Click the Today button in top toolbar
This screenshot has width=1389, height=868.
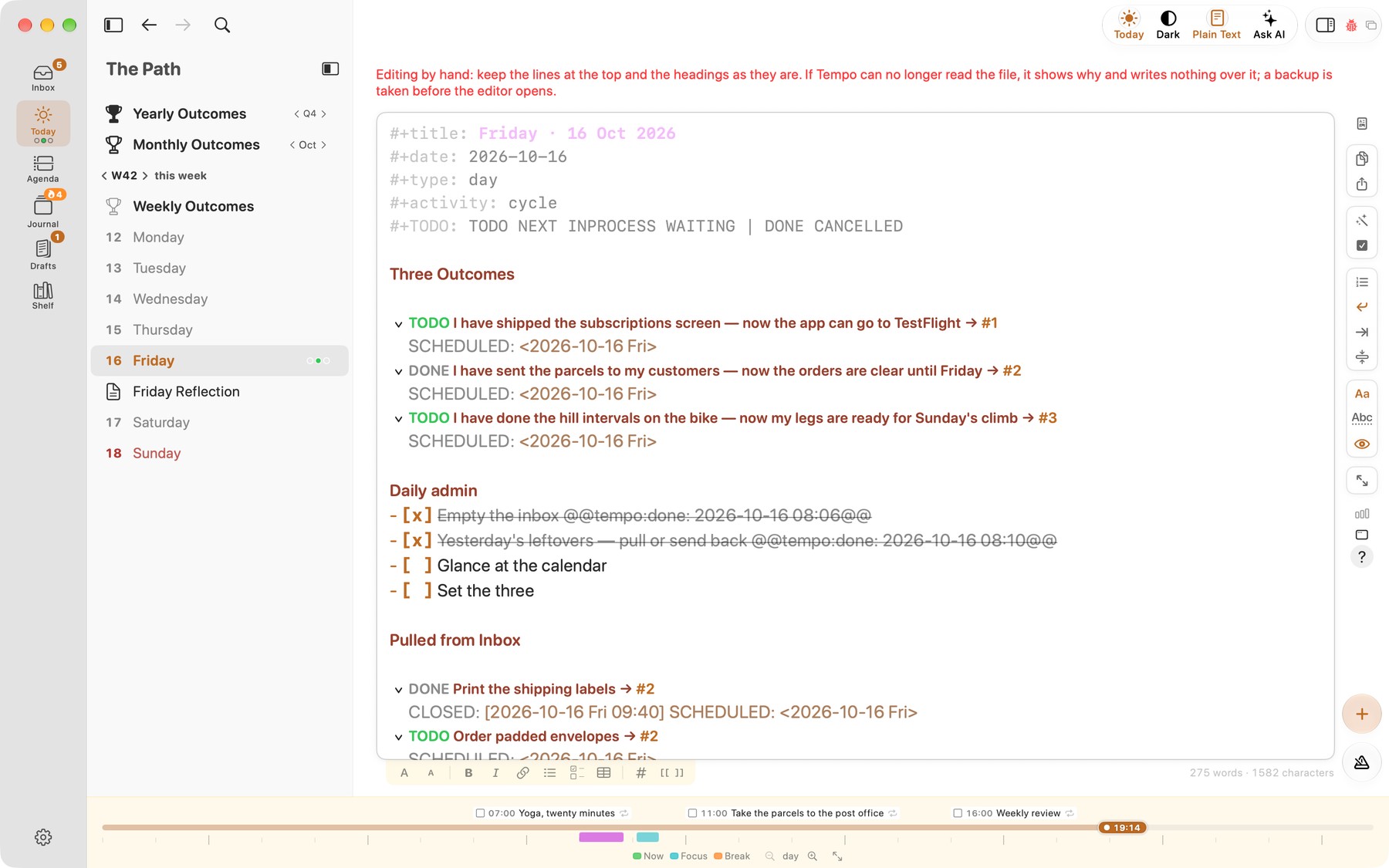point(1128,25)
